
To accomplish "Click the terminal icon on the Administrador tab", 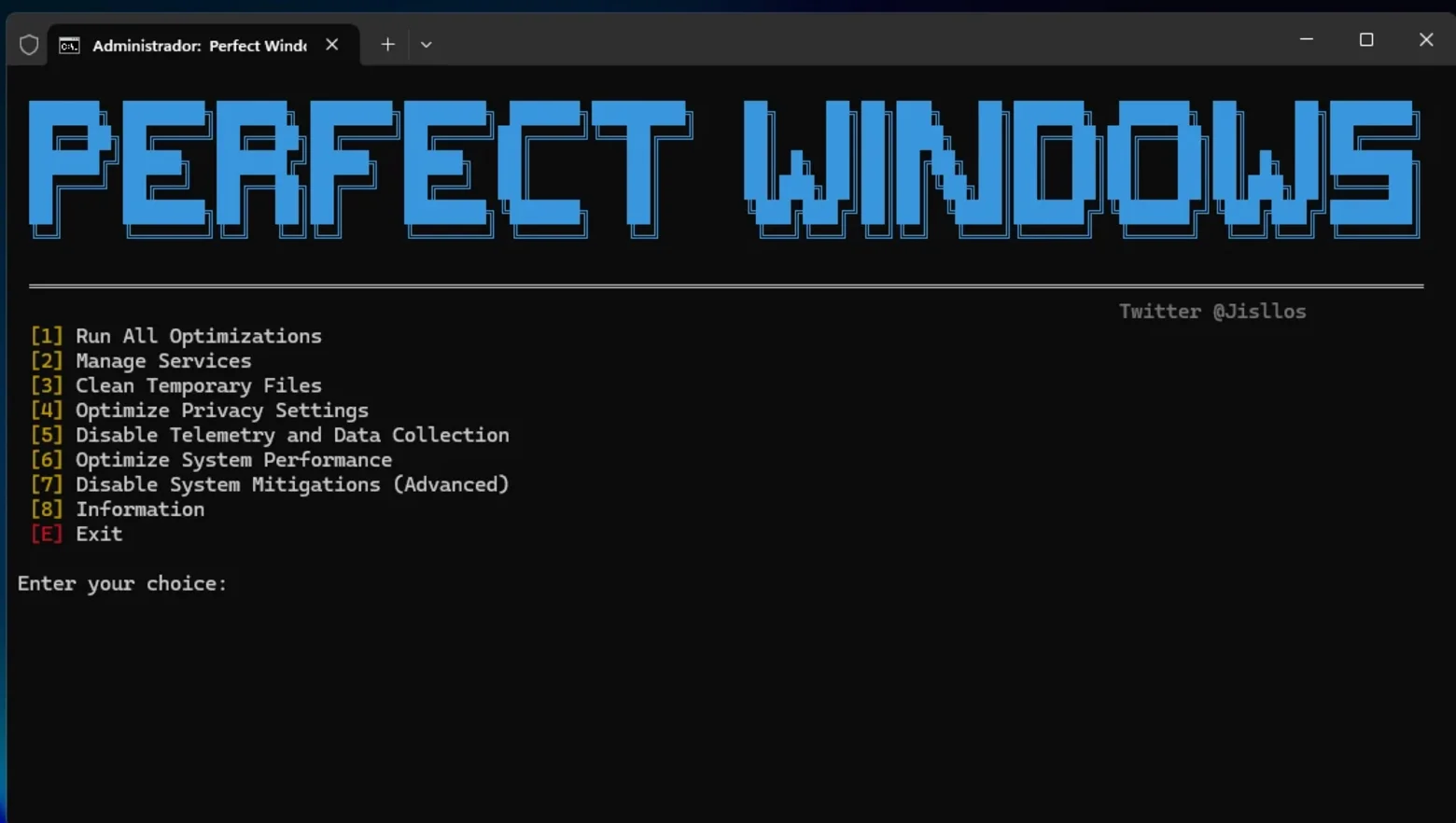I will click(70, 46).
